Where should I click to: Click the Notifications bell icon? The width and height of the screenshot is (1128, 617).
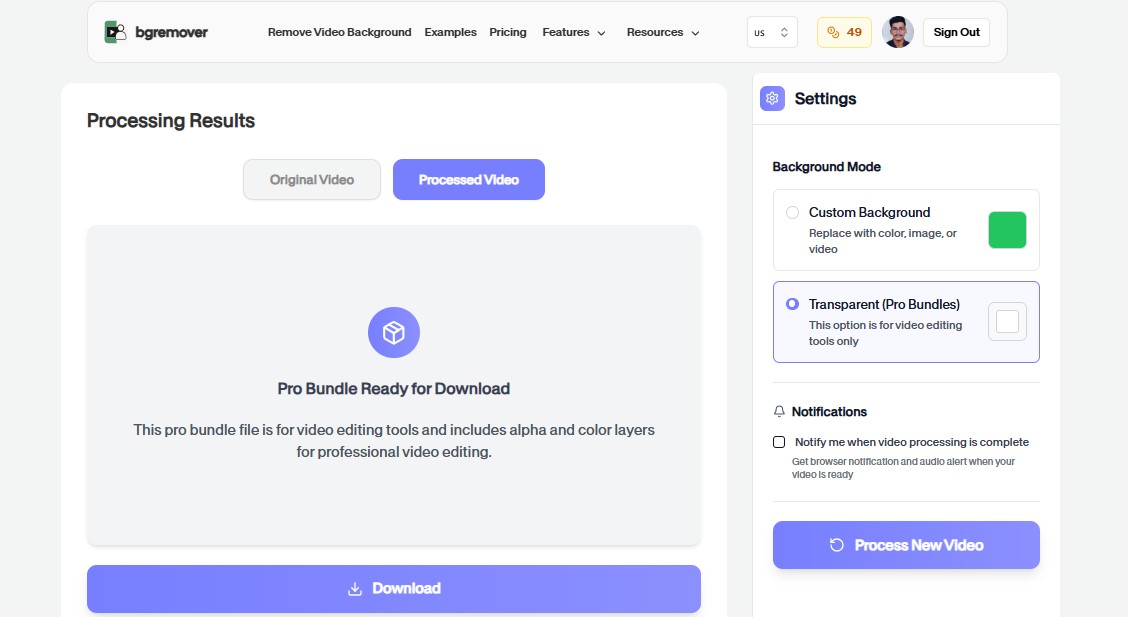(x=779, y=412)
